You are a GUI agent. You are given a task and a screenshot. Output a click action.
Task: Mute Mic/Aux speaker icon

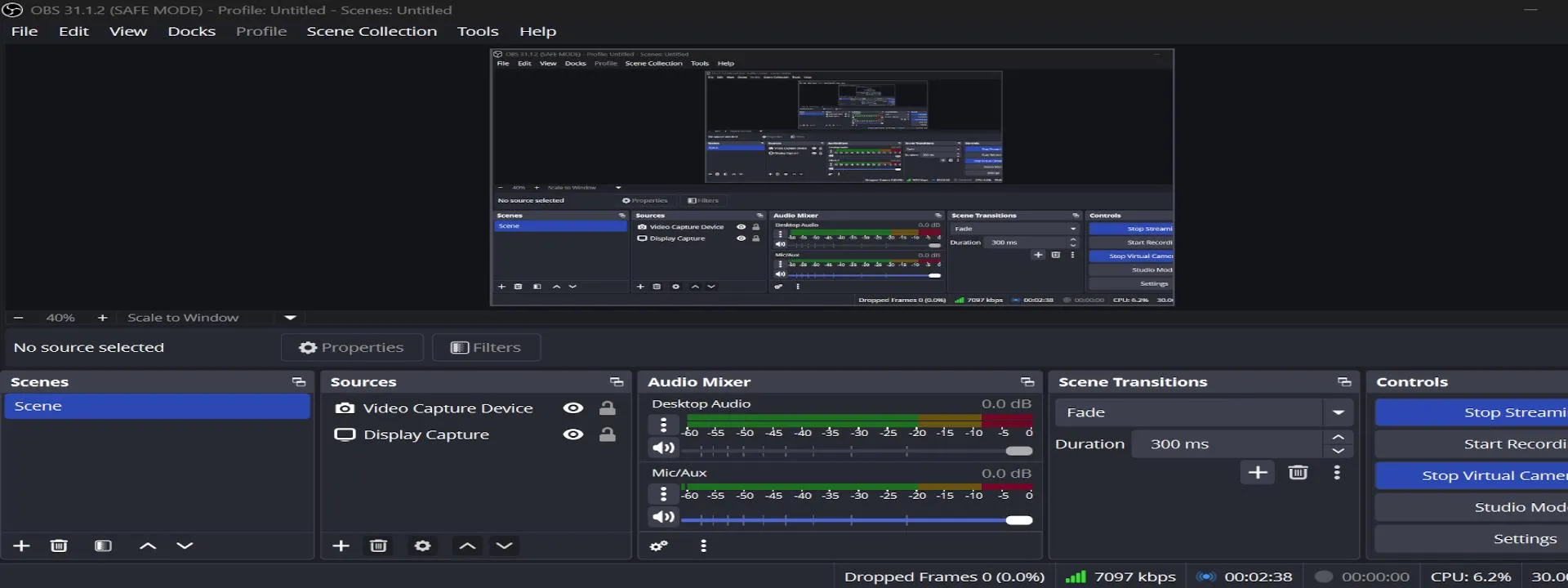[663, 517]
